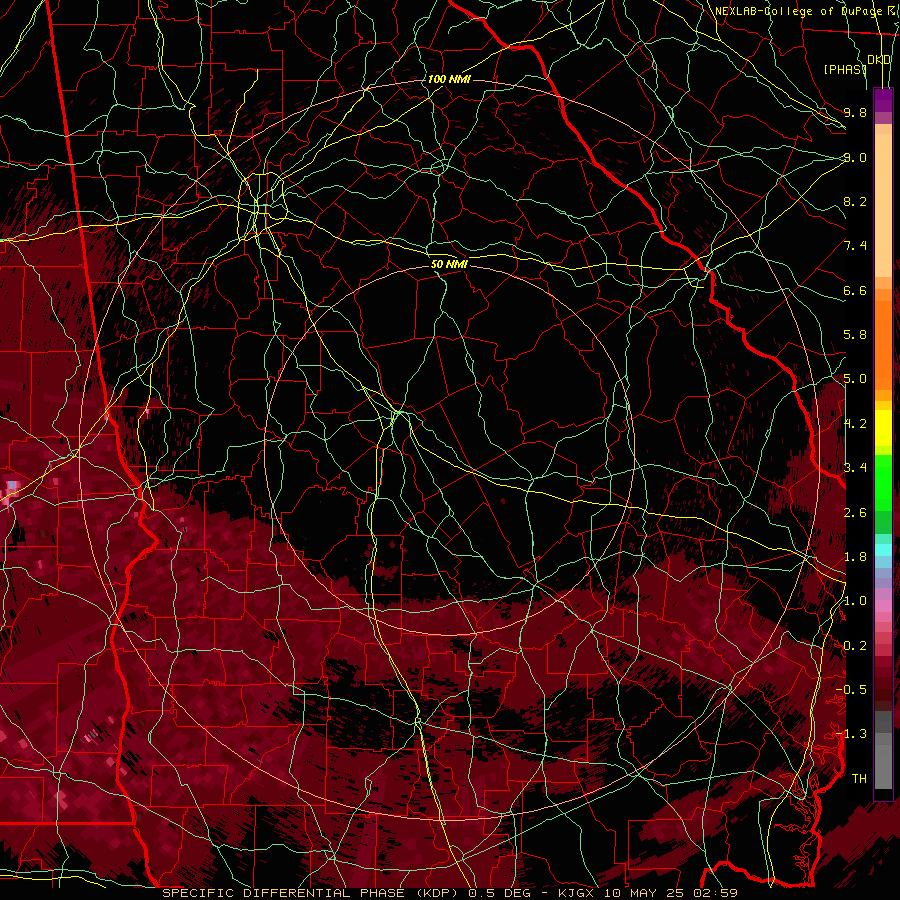Click the 6.6 value on the color scale
Image resolution: width=900 pixels, height=900 pixels.
[x=855, y=290]
